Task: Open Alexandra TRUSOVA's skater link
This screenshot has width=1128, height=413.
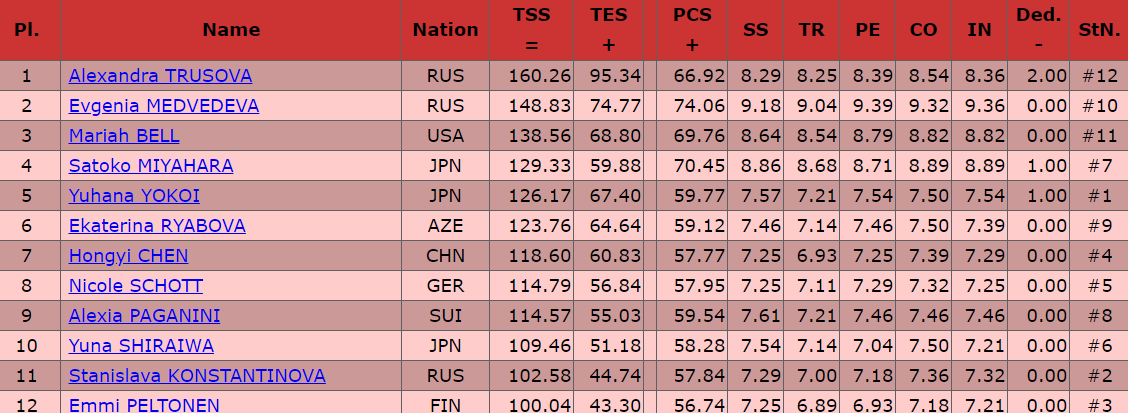Action: 160,76
